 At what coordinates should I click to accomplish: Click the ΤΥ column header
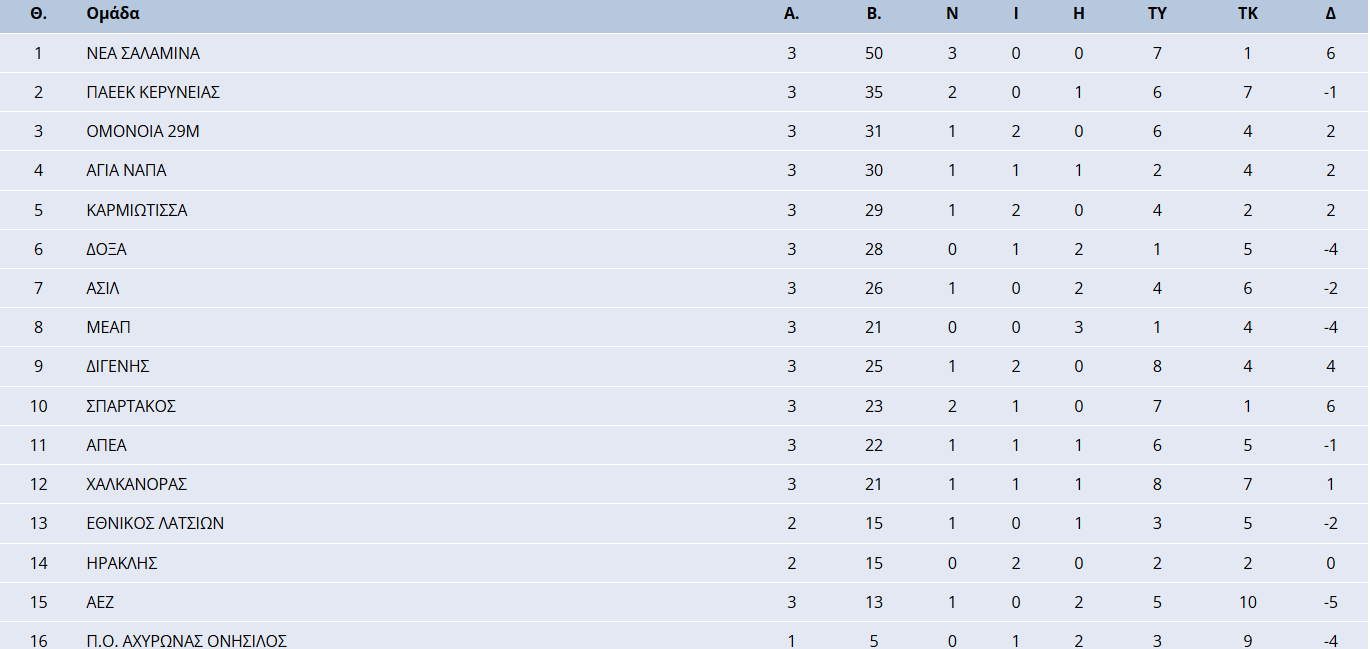1157,14
